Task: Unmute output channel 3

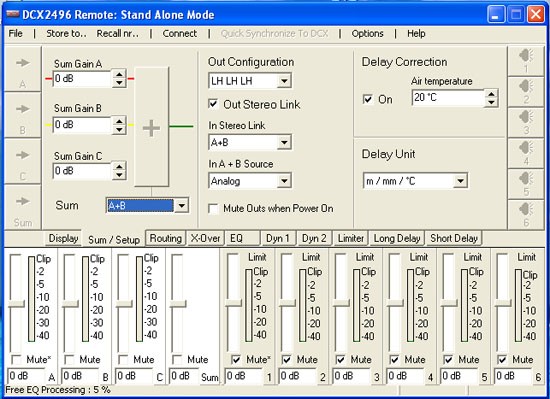Action: point(340,359)
